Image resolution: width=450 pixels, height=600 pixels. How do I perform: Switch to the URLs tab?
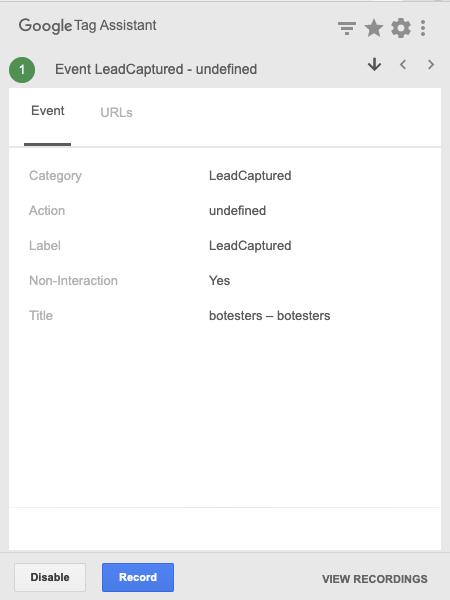coord(116,112)
